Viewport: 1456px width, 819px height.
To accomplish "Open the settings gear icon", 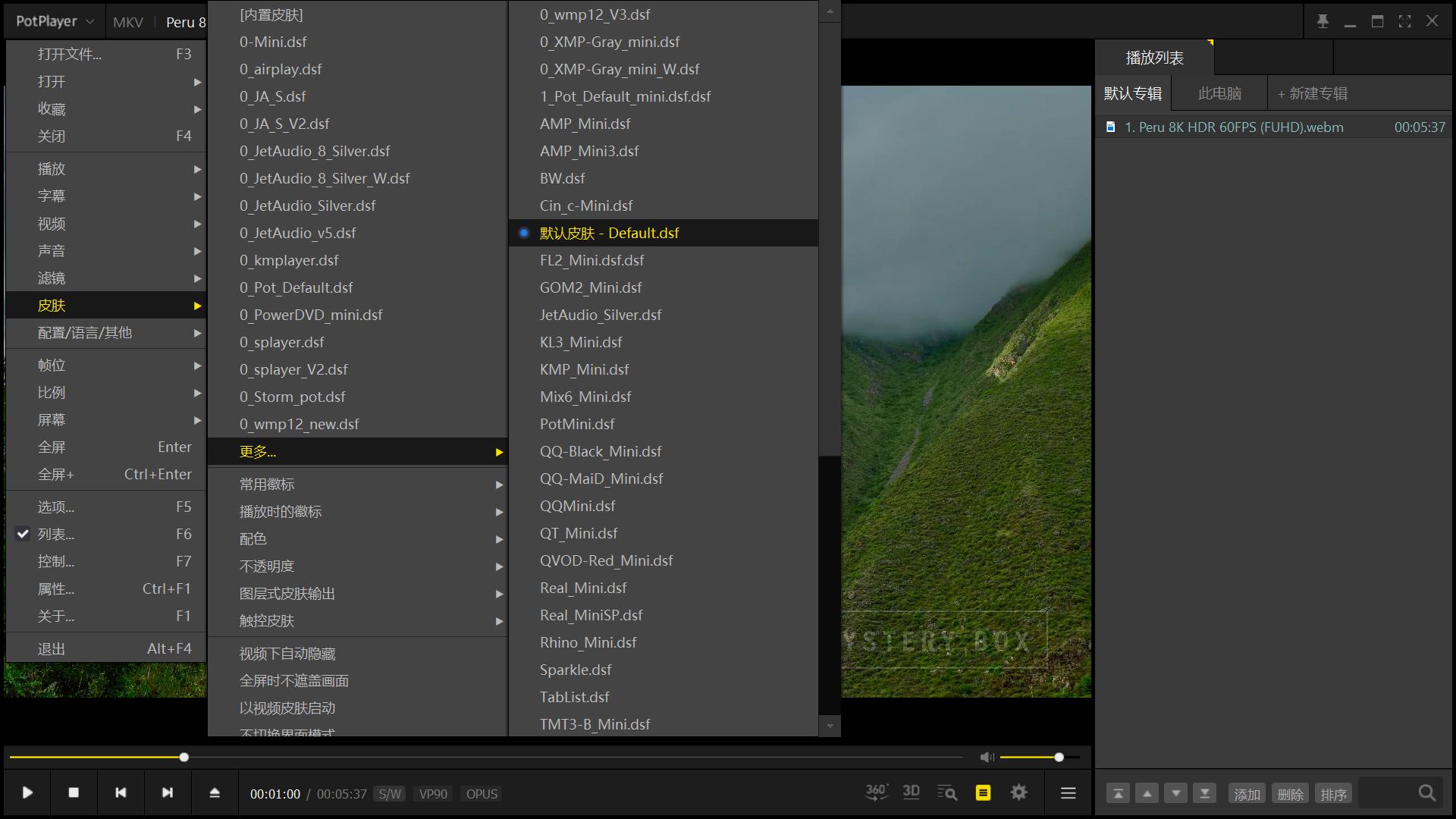I will tap(1019, 793).
